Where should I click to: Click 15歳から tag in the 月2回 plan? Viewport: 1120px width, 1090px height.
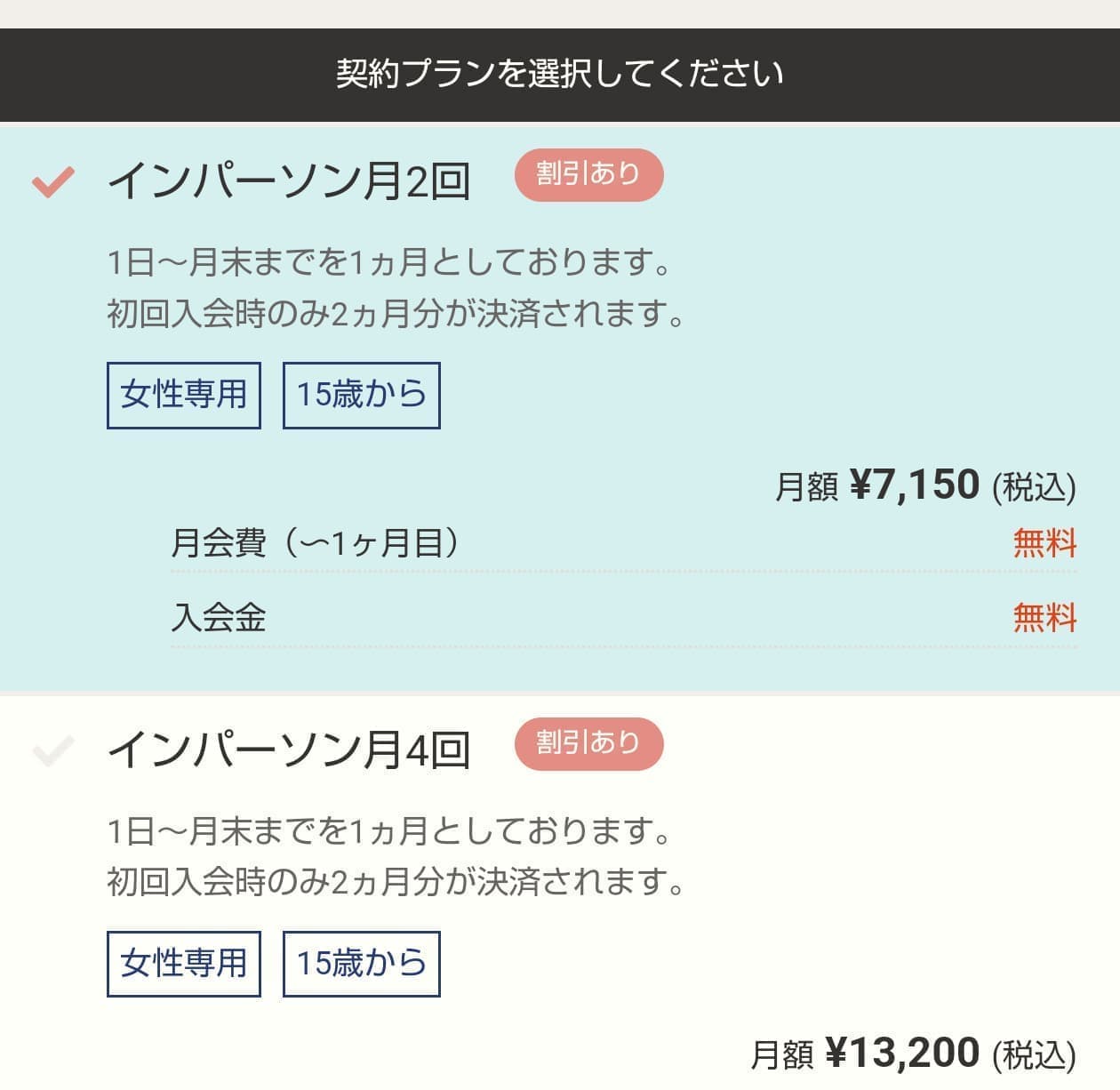tap(361, 395)
